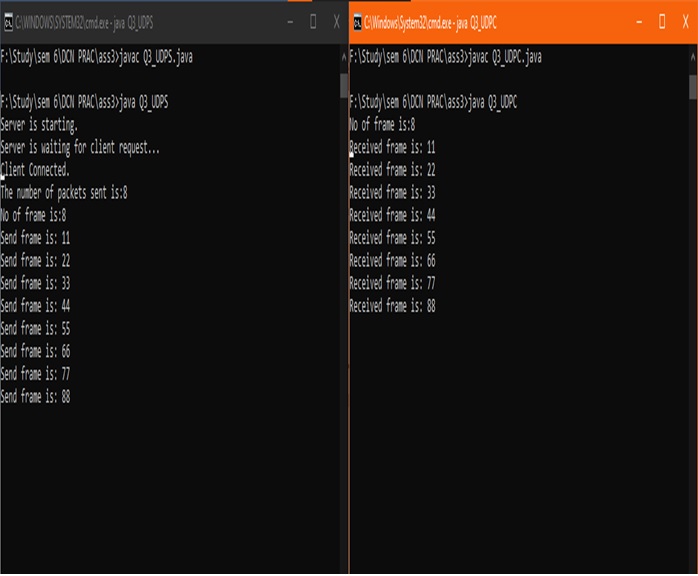This screenshot has width=698, height=576.
Task: Click the 'Send frame is: 11' line
Action: (35, 239)
